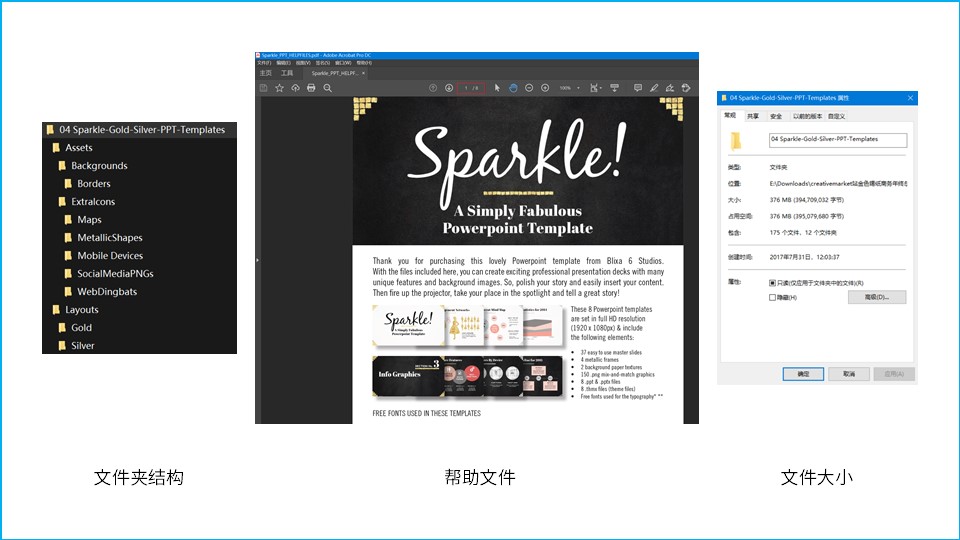Toggle the 只读 read-only checkbox
The width and height of the screenshot is (960, 540).
pos(772,283)
